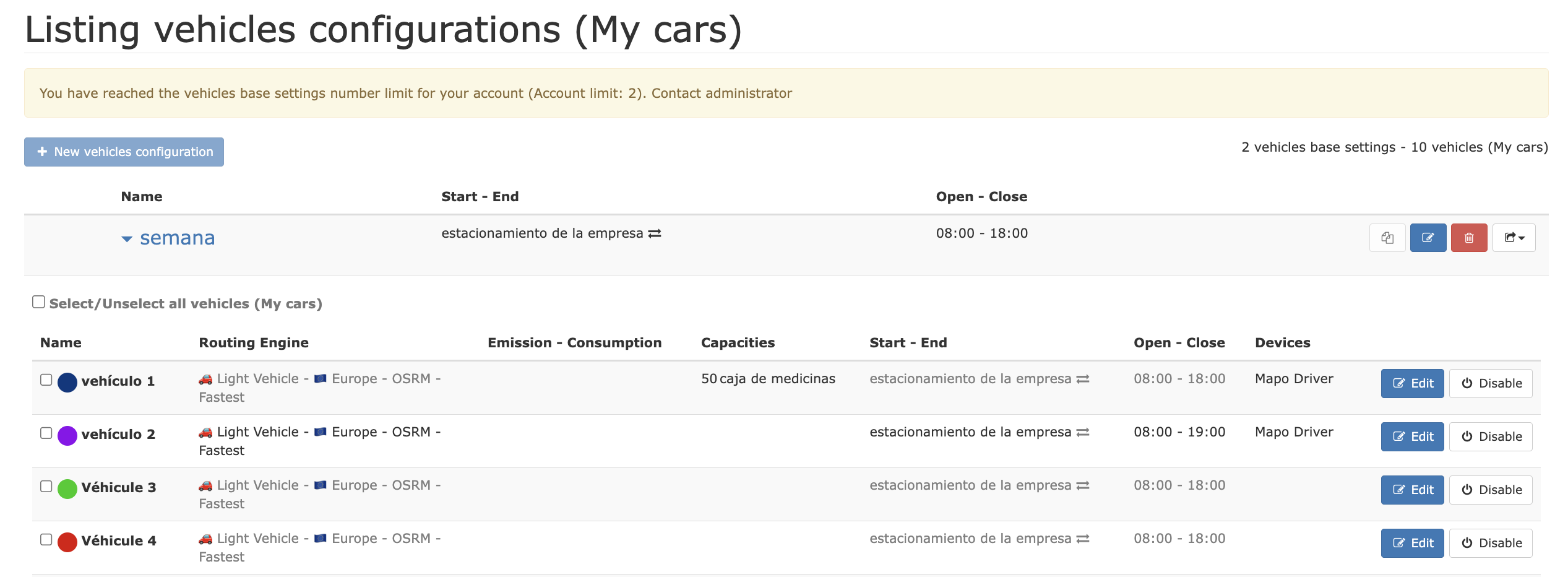Open the semana configuration link
1568x577 pixels.
tap(177, 238)
